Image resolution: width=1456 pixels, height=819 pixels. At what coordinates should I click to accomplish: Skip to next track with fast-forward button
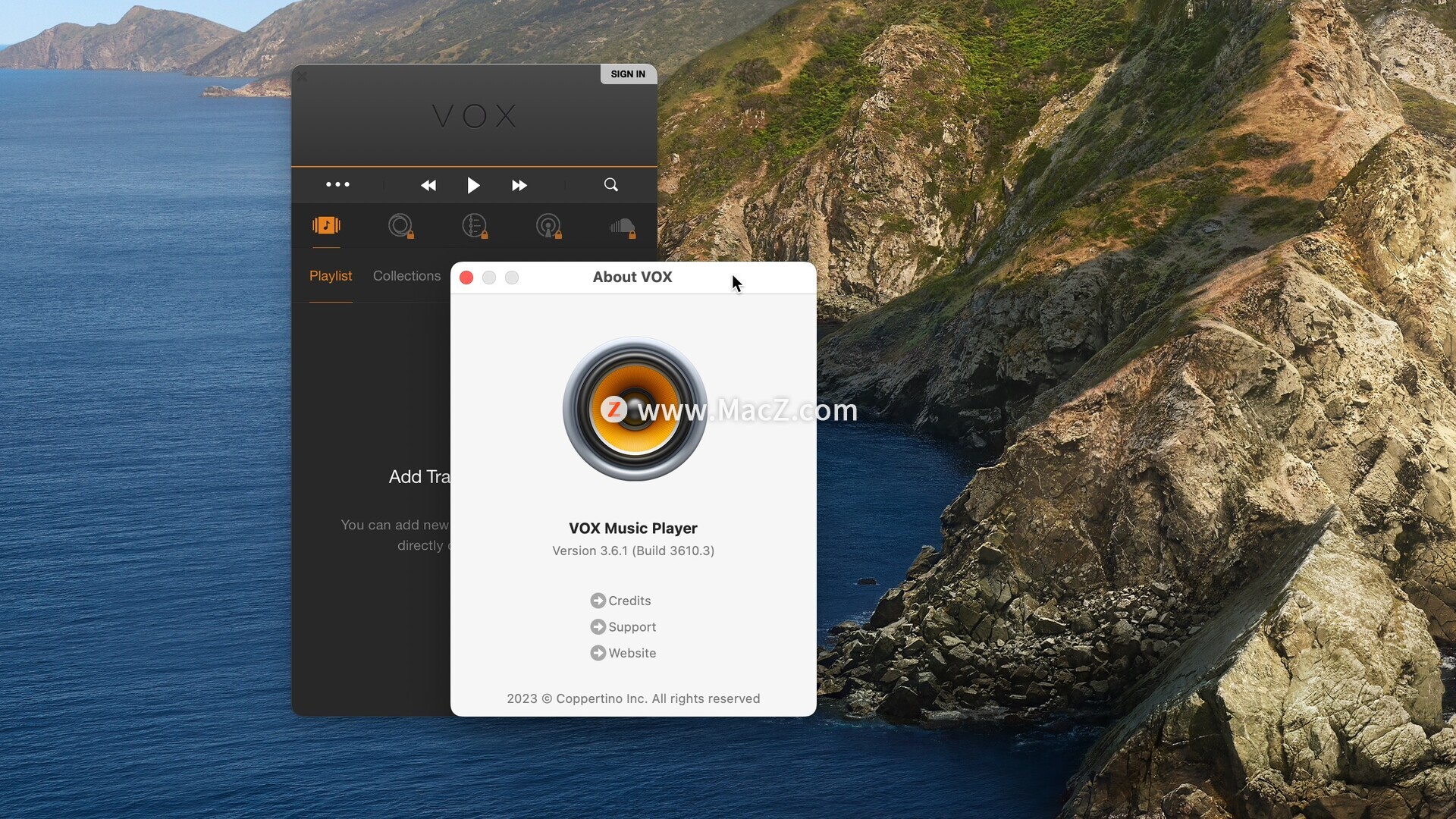coord(519,186)
